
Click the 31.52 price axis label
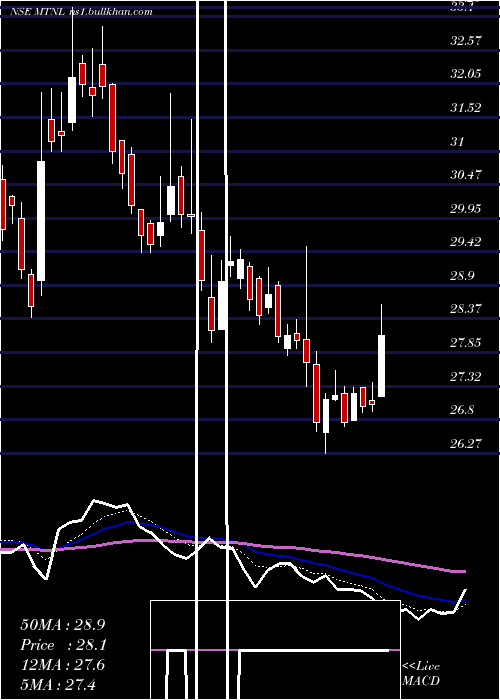click(x=466, y=108)
